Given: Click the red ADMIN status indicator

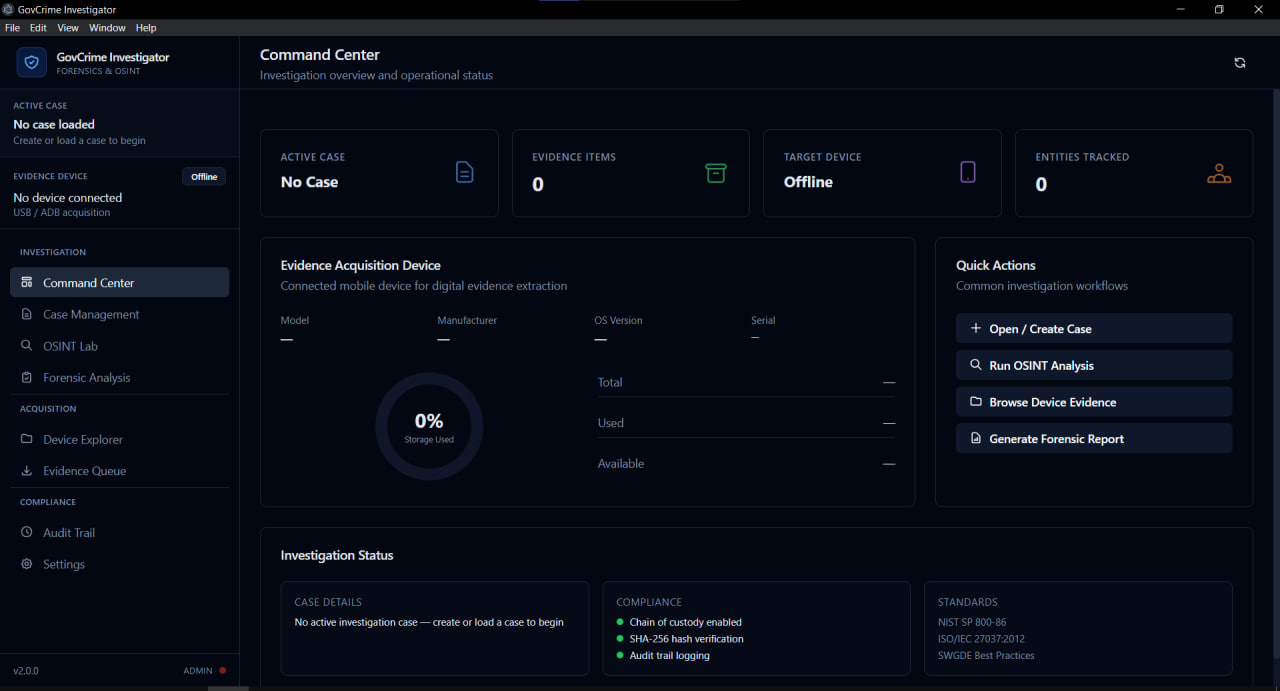Looking at the screenshot, I should click(222, 671).
